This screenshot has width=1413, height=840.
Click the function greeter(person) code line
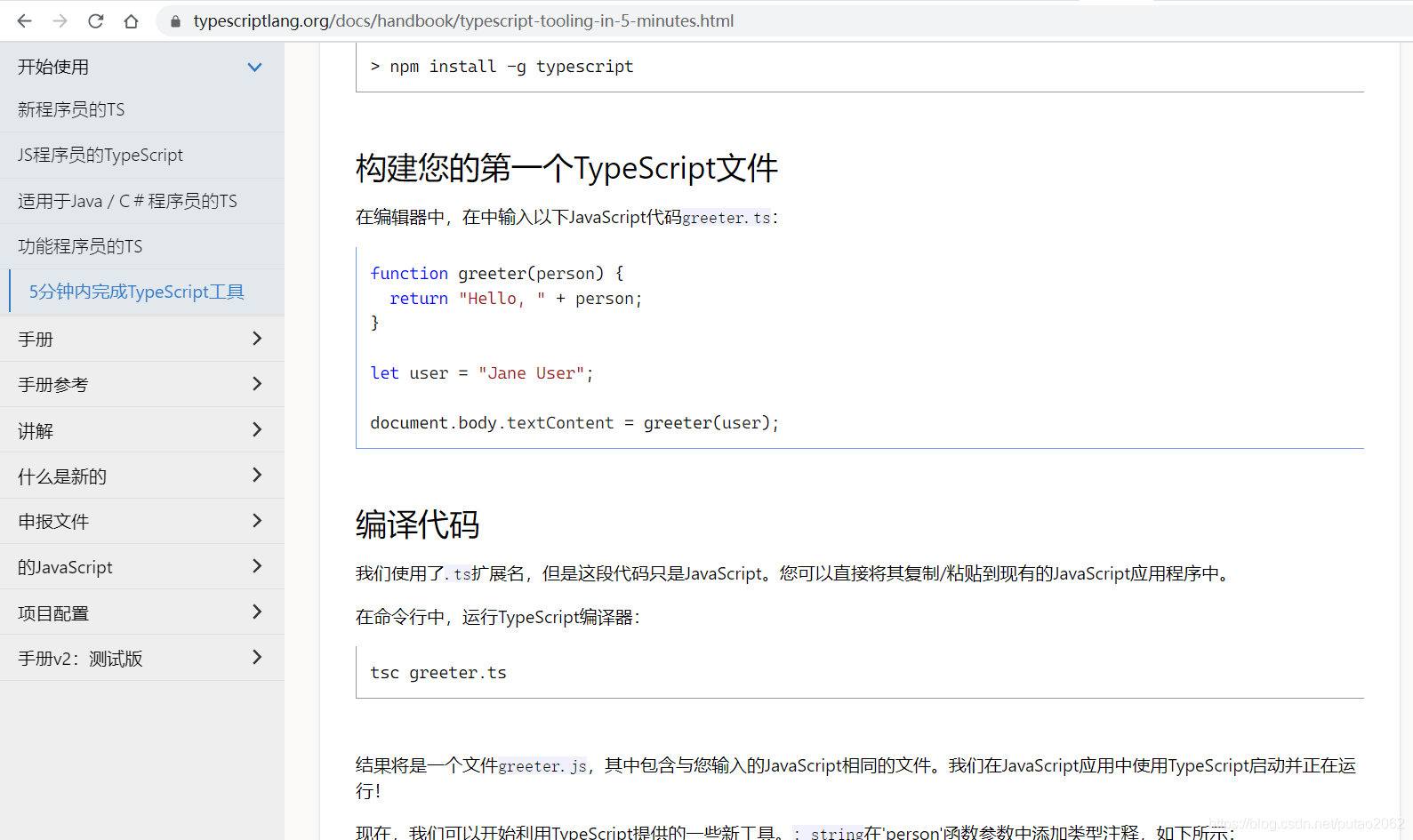tap(497, 274)
